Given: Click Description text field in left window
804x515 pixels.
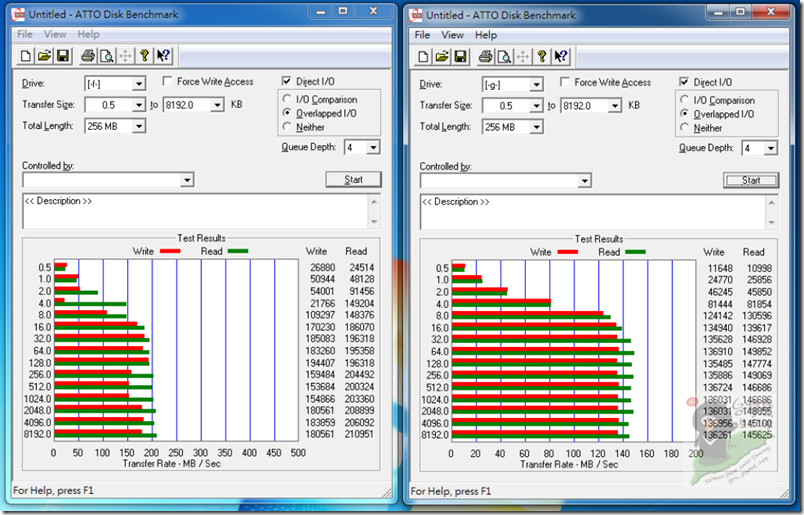Looking at the screenshot, I should click(195, 211).
